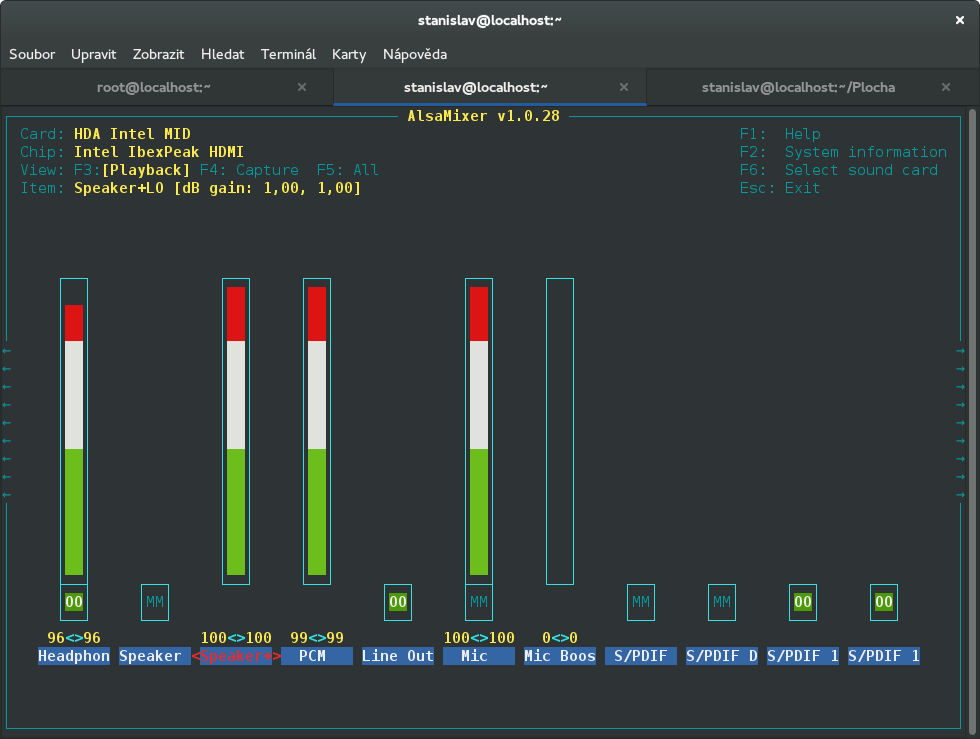Click the empty Mic Boost level bar
Screen dimensions: 980x739
click(x=560, y=430)
